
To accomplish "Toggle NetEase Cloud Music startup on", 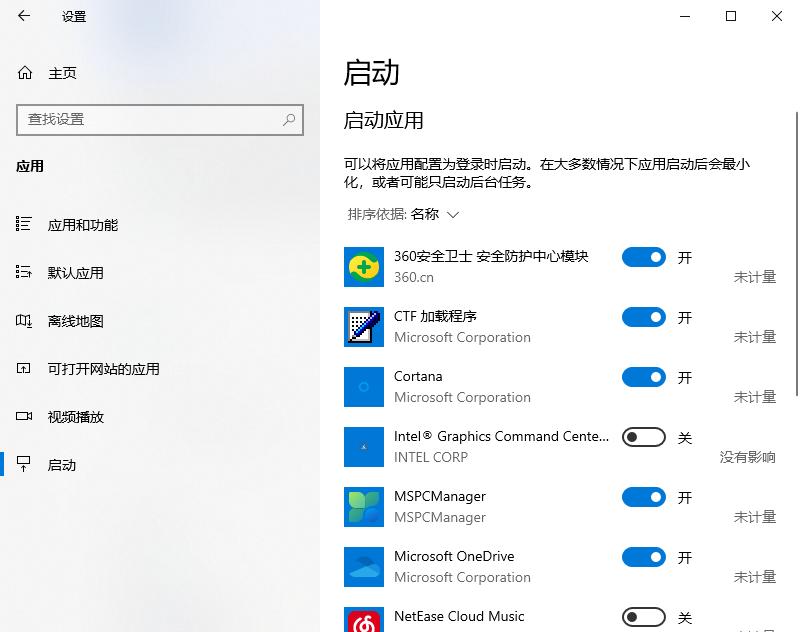I will 643,617.
